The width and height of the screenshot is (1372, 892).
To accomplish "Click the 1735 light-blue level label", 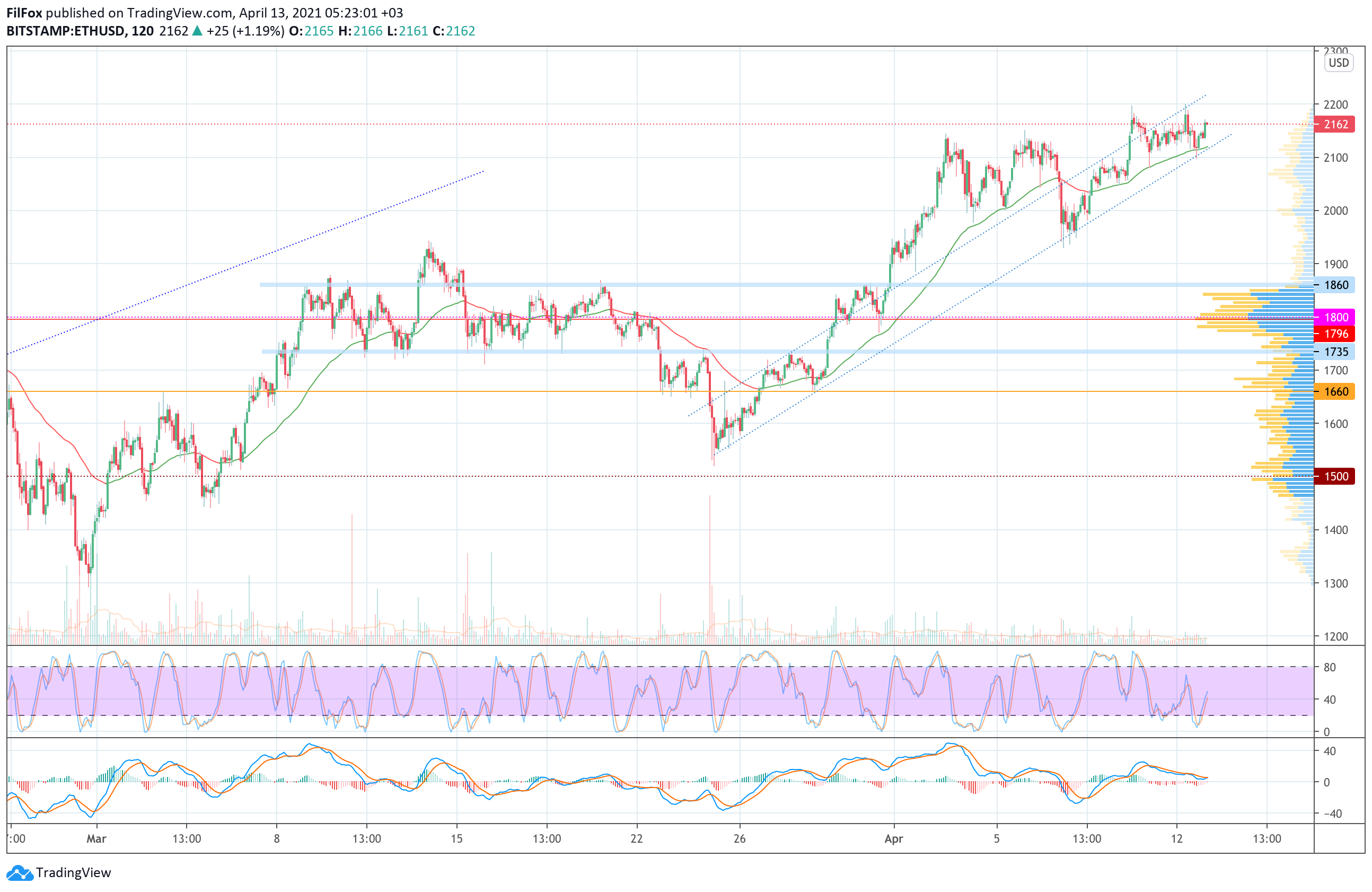I will 1335,352.
